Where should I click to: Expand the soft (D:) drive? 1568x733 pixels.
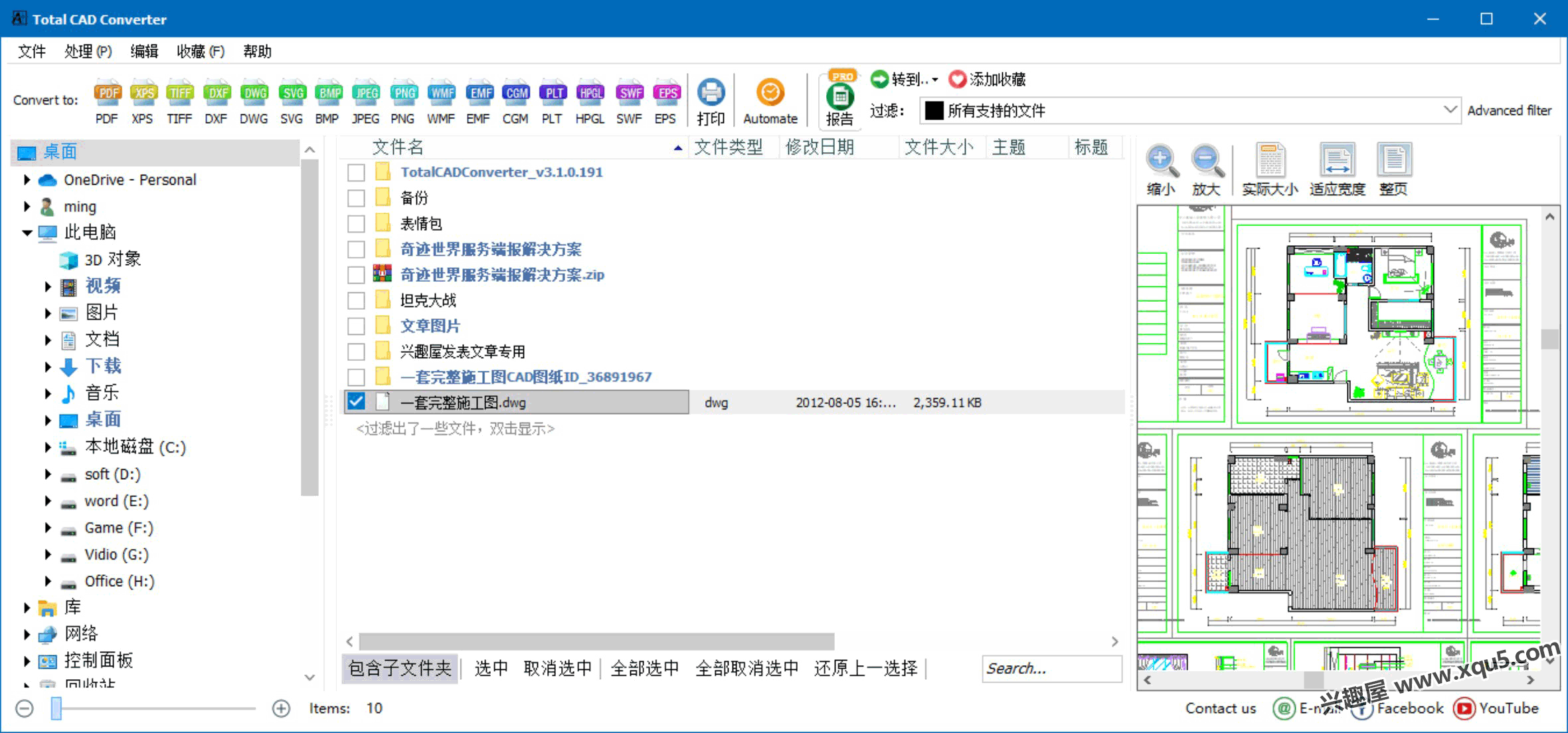click(48, 474)
